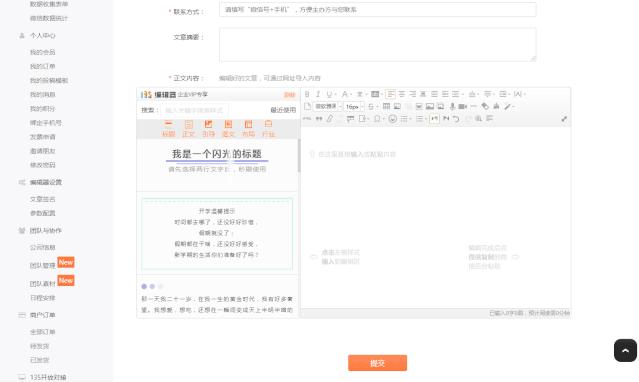
Task: Click inside the main editor content area
Action: click(436, 217)
